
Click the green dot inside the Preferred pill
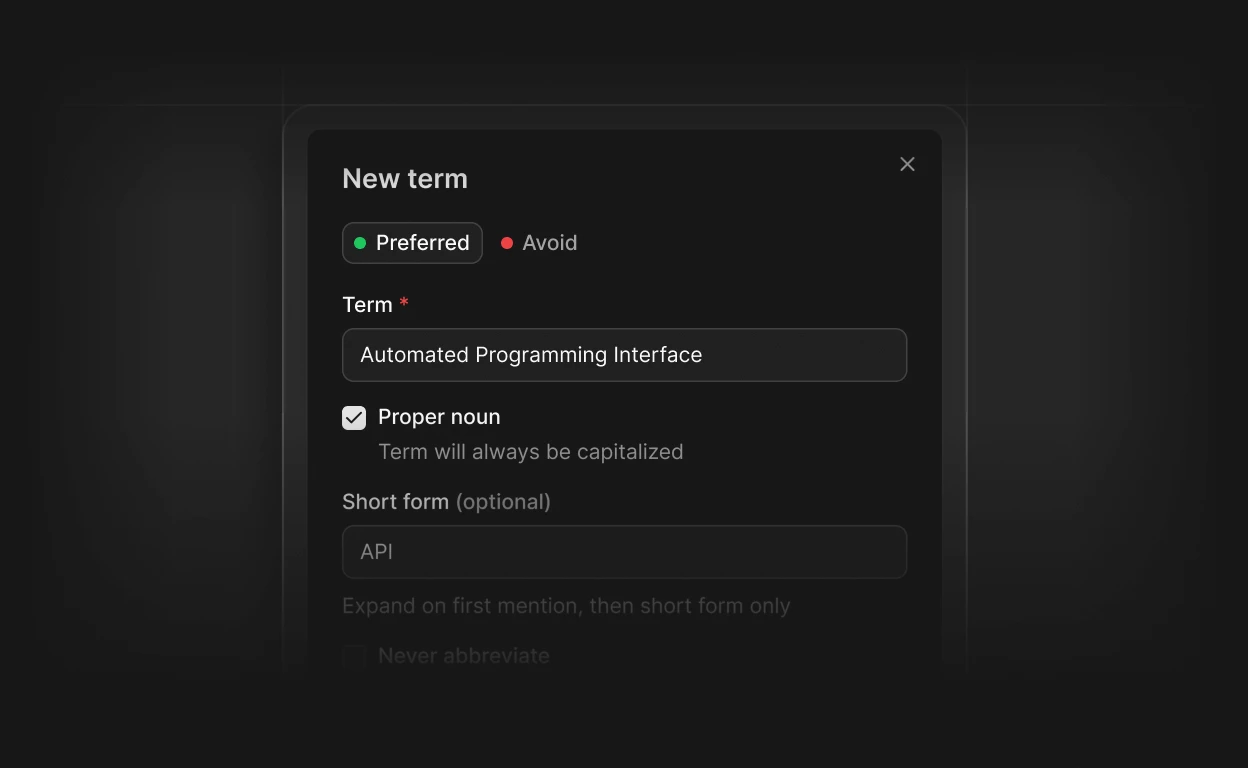coord(360,243)
